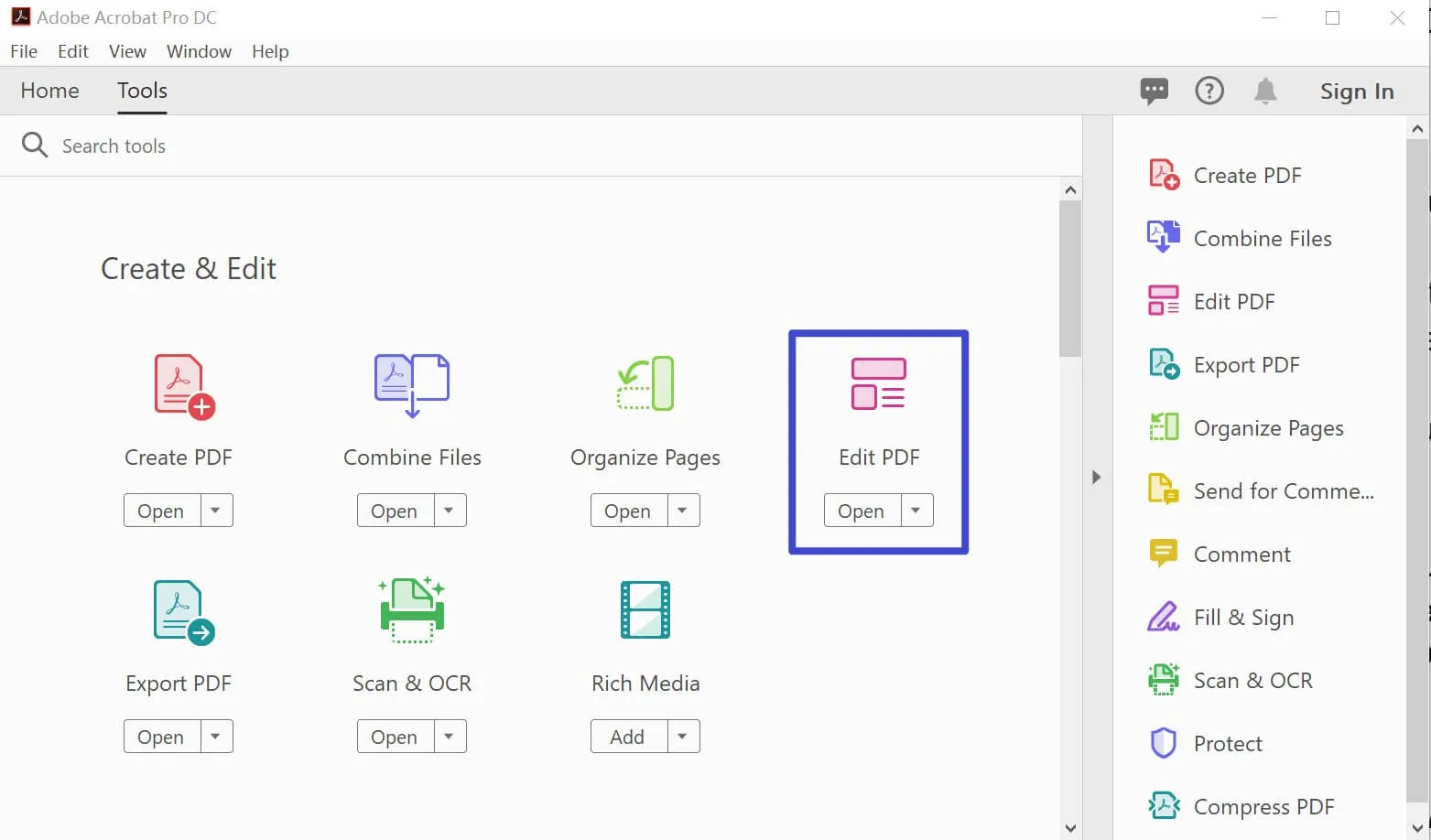Click the Open button under Organize Pages
The image size is (1431, 840).
(629, 511)
